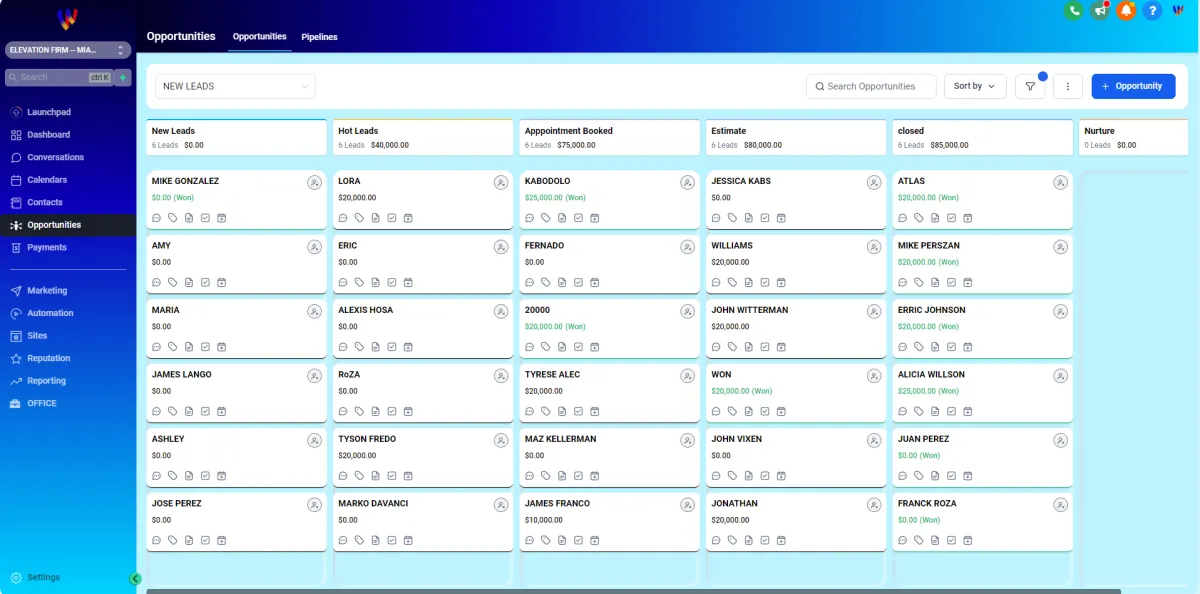1200x594 pixels.
Task: Open notes icon on JOHN WITTERMAN card
Action: (x=749, y=346)
